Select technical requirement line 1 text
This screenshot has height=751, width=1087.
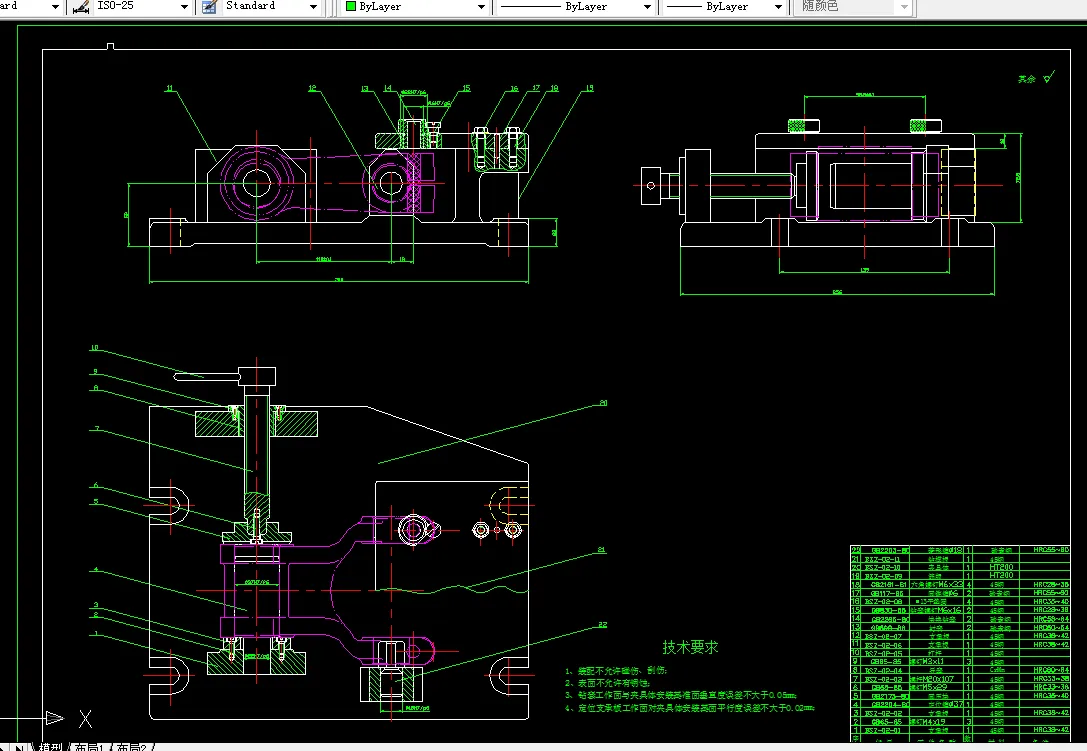(616, 671)
